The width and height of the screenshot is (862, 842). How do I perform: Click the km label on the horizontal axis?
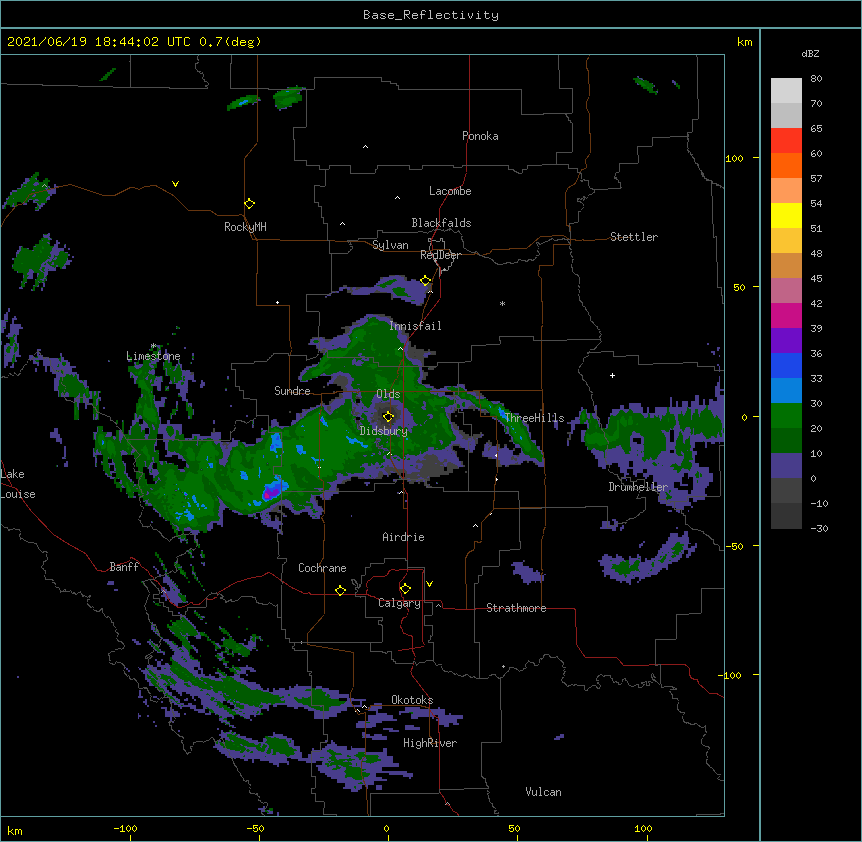click(15, 831)
